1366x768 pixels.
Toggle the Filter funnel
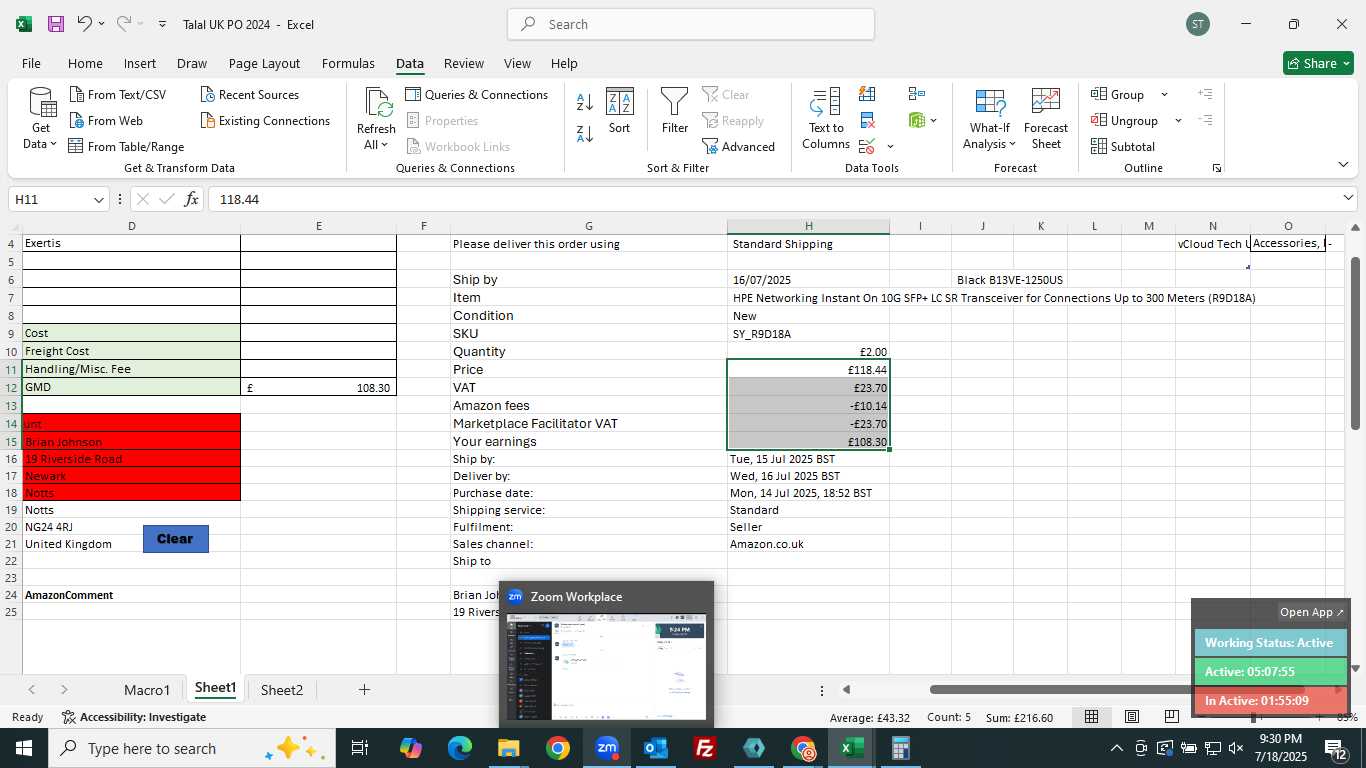[x=675, y=111]
